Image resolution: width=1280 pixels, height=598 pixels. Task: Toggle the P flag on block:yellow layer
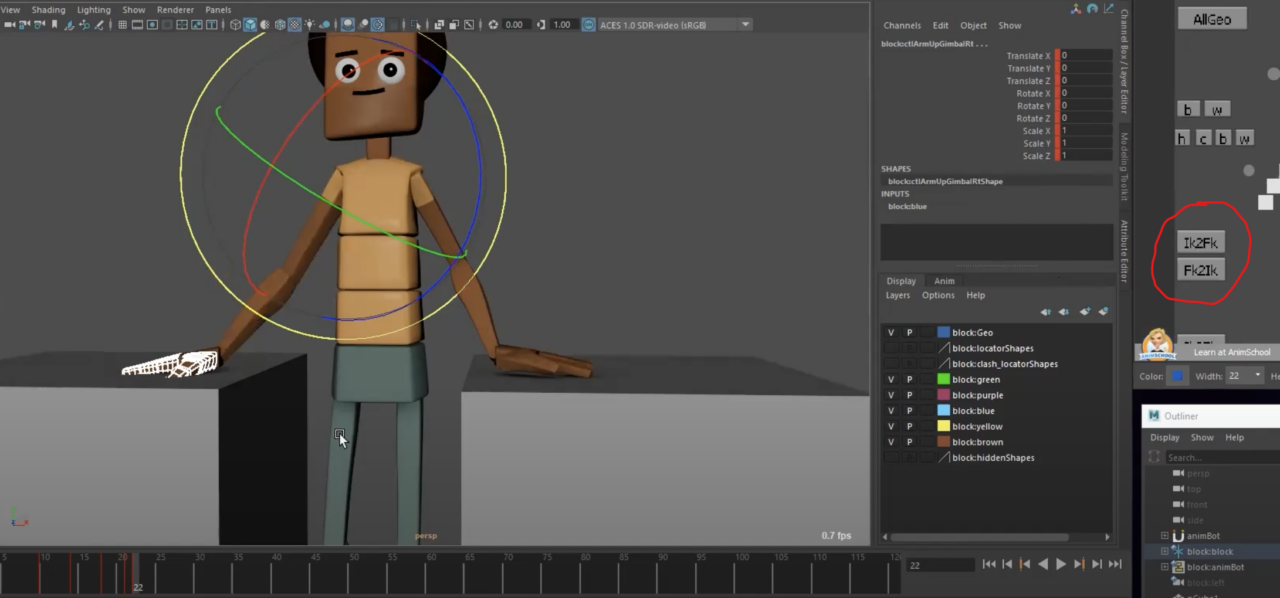pos(909,426)
